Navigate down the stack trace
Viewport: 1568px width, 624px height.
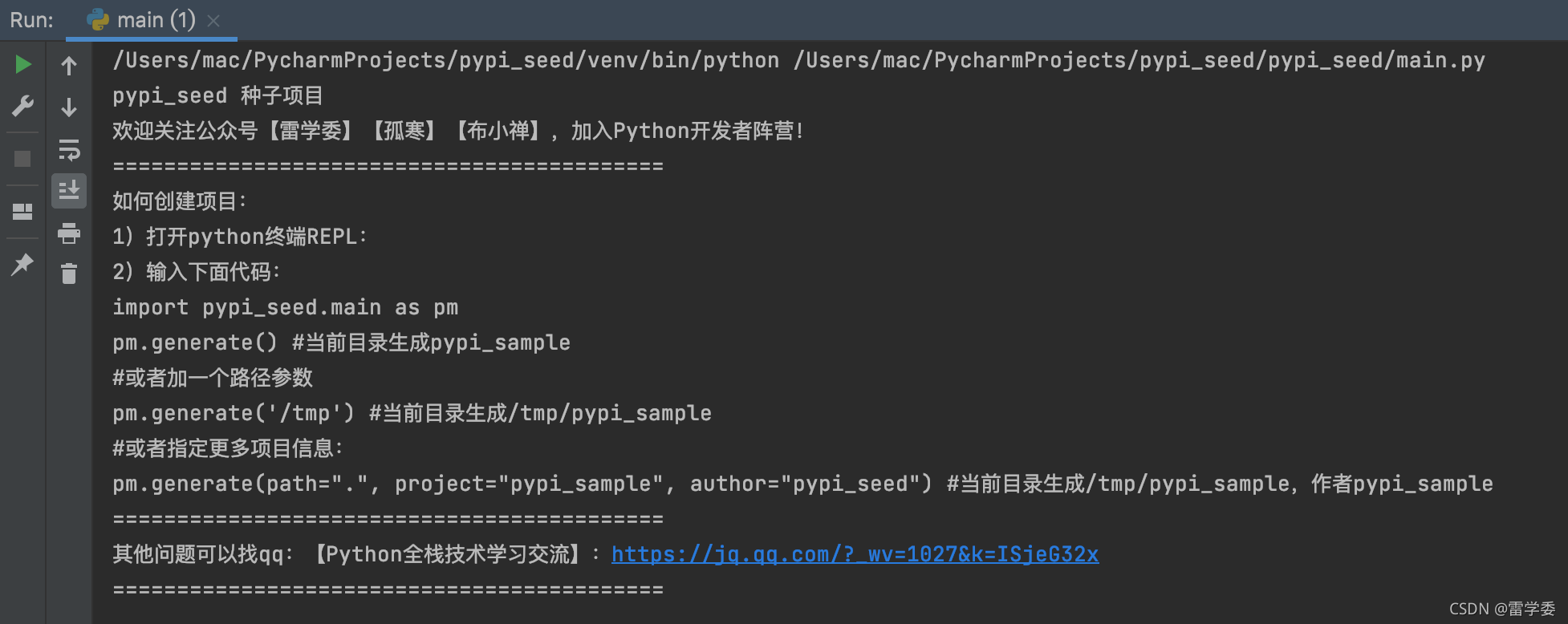tap(69, 107)
